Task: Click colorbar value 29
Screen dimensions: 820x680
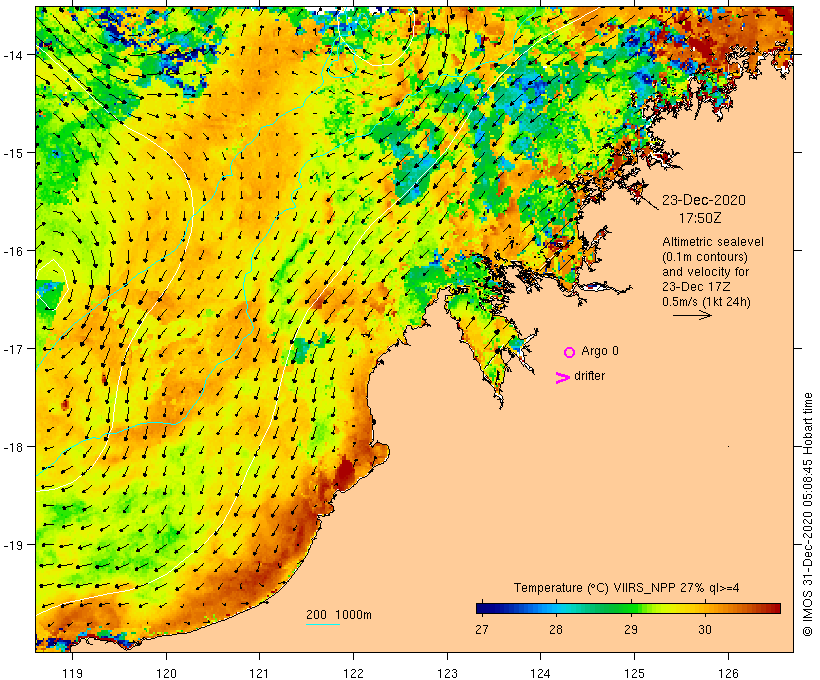Action: (631, 629)
